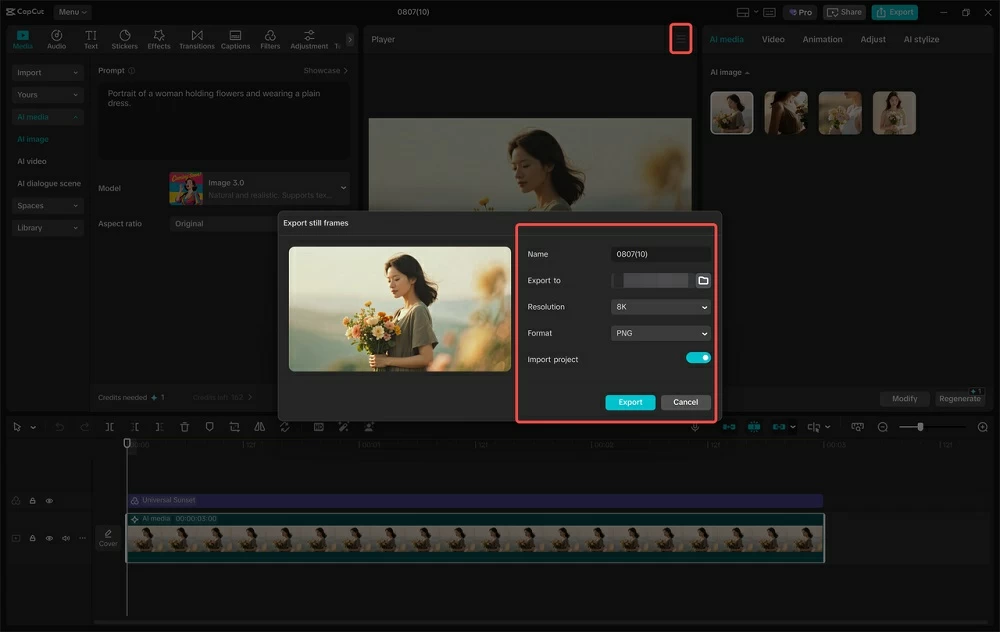Open the Filters panel
The width and height of the screenshot is (1000, 632).
pyautogui.click(x=270, y=39)
